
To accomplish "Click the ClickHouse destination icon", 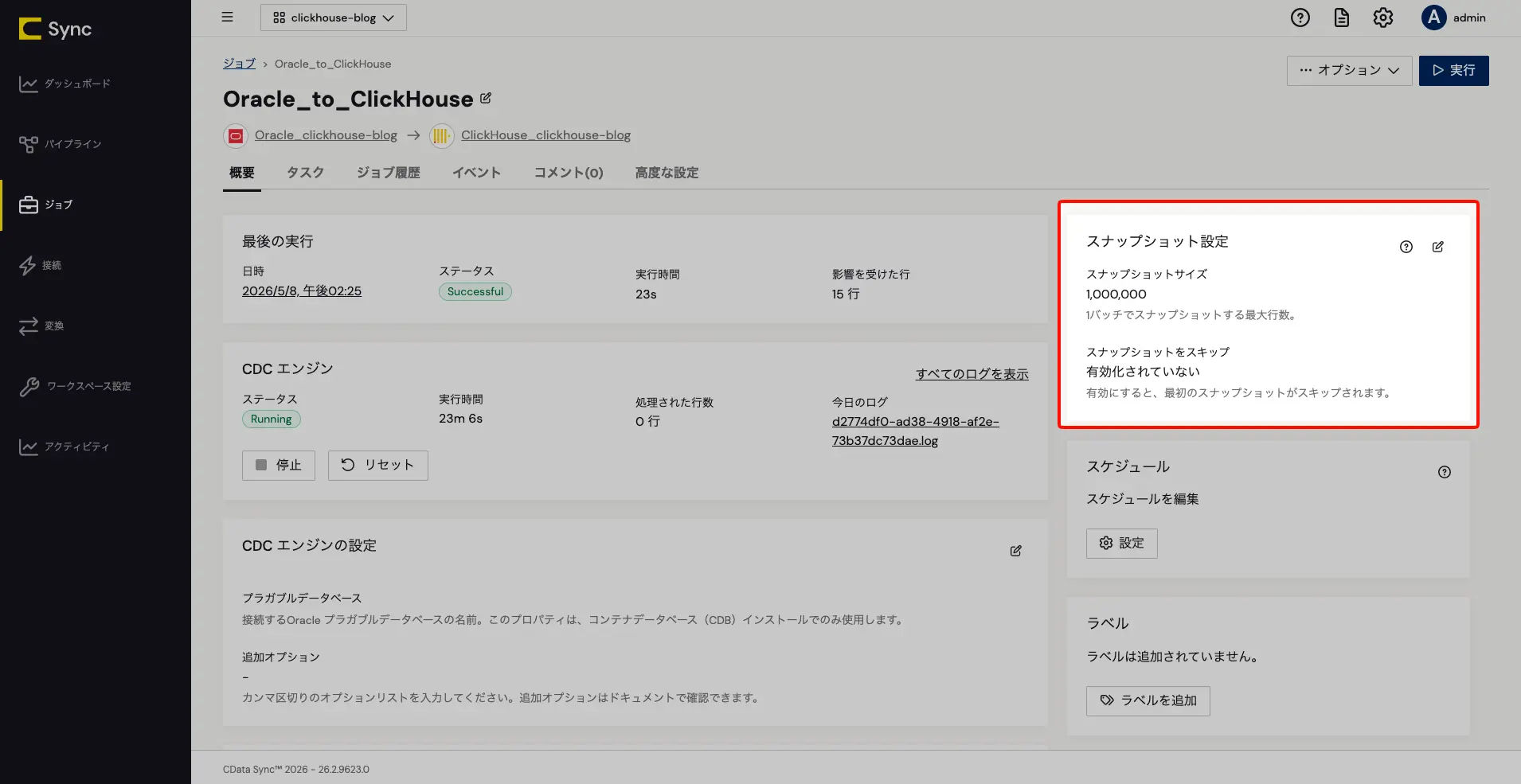I will coord(441,136).
